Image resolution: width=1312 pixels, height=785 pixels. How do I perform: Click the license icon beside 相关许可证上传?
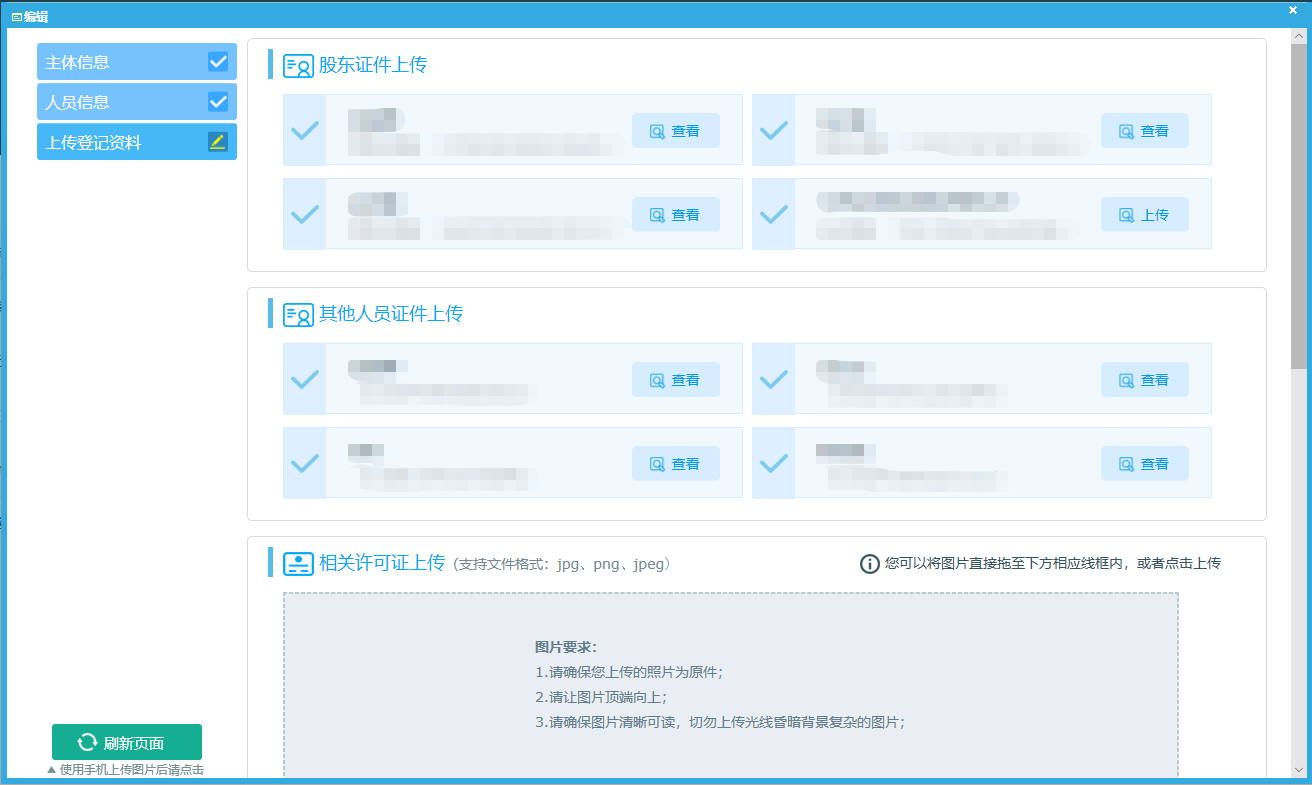point(298,564)
